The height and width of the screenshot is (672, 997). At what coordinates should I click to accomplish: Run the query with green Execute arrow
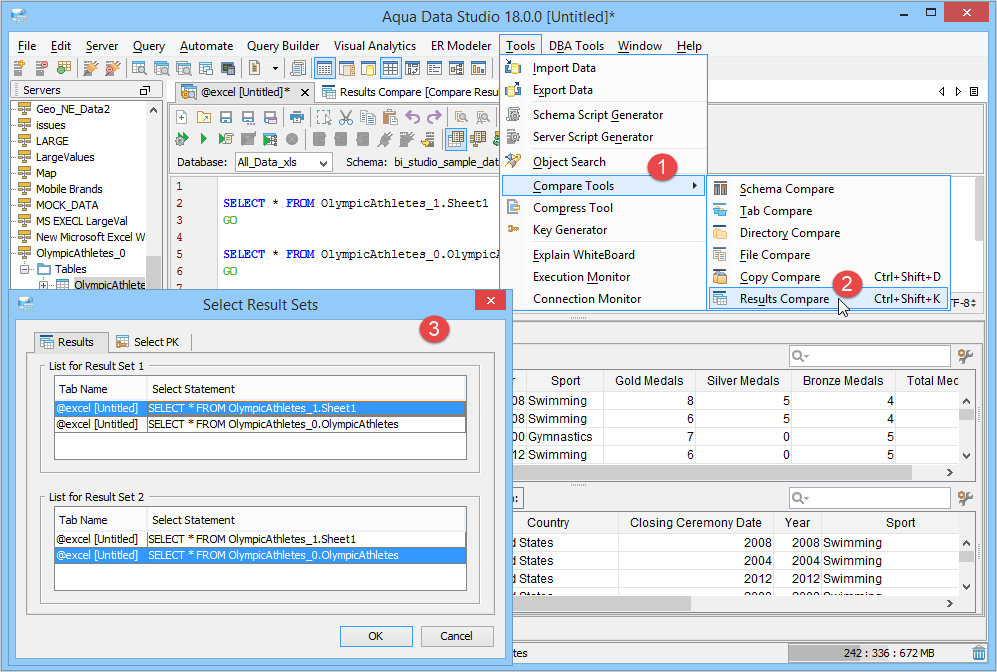click(203, 139)
